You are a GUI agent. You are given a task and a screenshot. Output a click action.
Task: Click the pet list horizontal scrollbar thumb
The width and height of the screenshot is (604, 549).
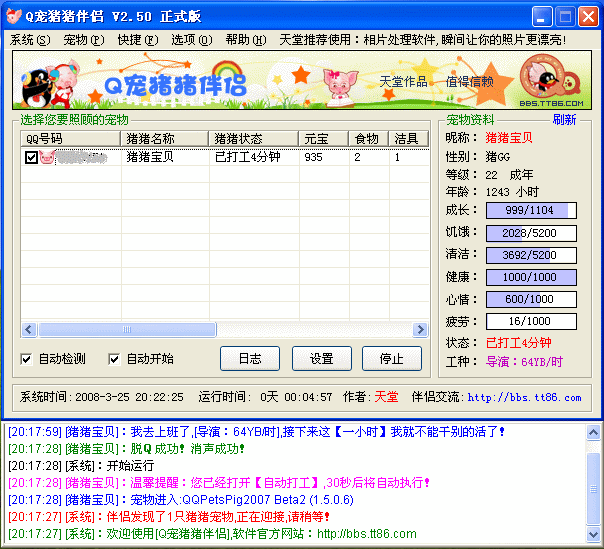point(127,330)
